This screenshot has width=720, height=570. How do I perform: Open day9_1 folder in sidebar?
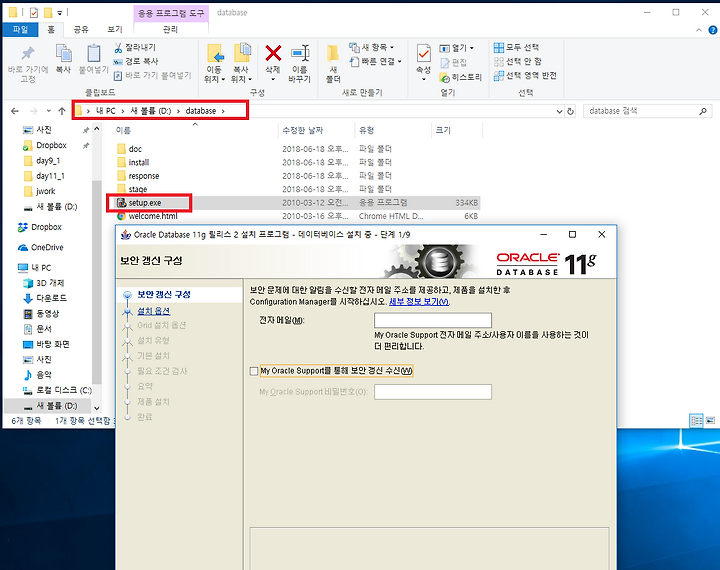[48, 161]
